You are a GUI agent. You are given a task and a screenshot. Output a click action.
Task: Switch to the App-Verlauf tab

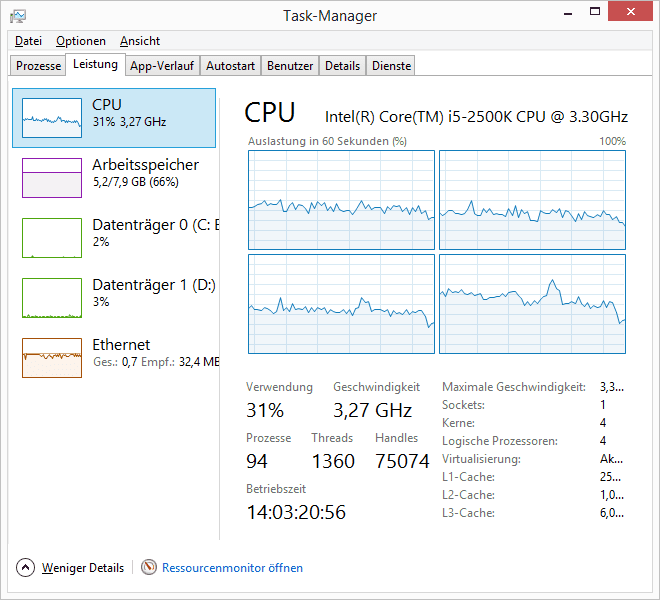pos(162,66)
